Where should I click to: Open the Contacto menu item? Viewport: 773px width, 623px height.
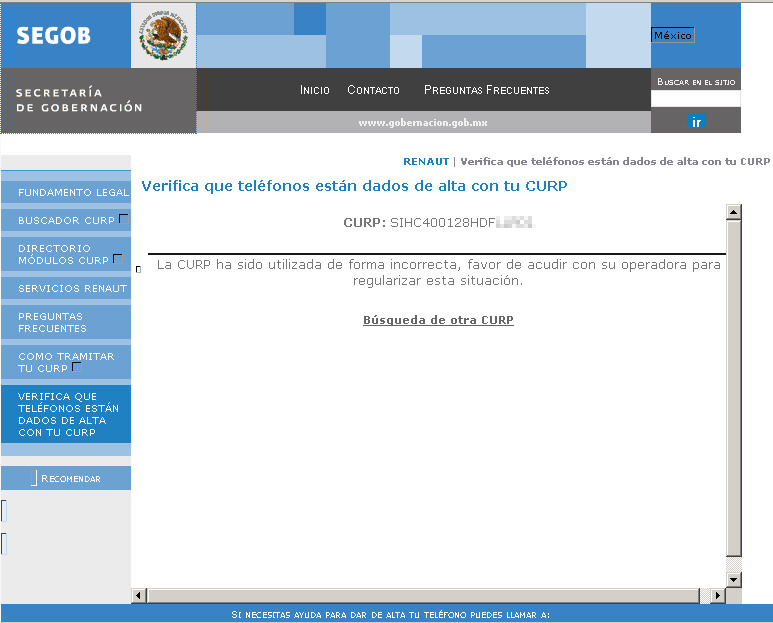click(373, 90)
